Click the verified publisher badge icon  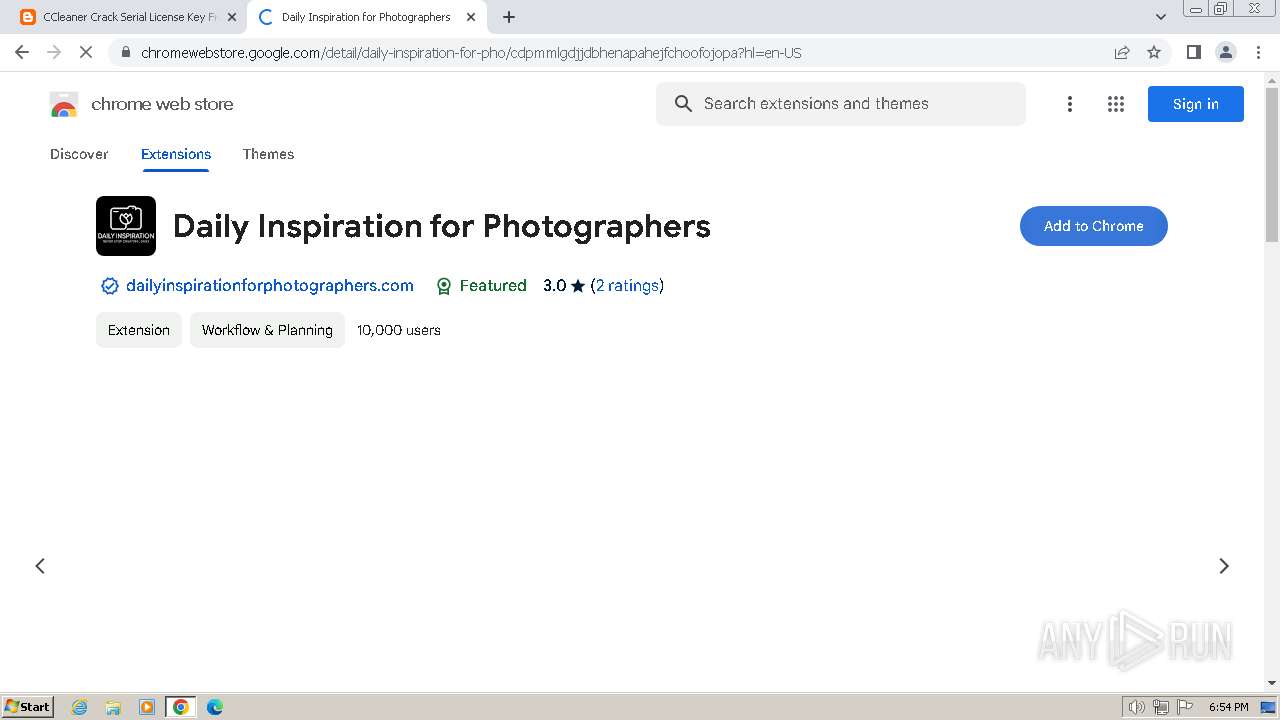[x=110, y=286]
